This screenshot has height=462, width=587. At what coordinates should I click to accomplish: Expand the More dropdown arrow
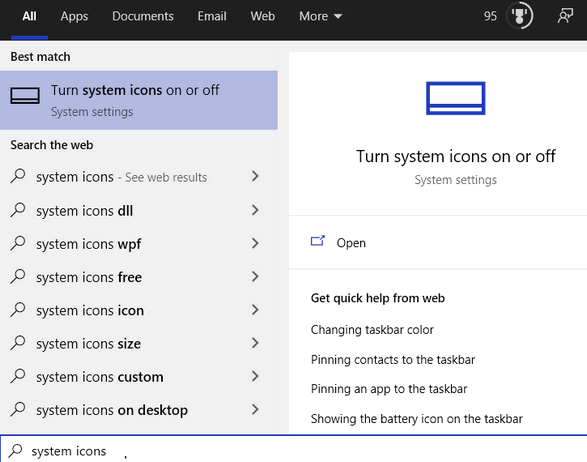pos(338,16)
